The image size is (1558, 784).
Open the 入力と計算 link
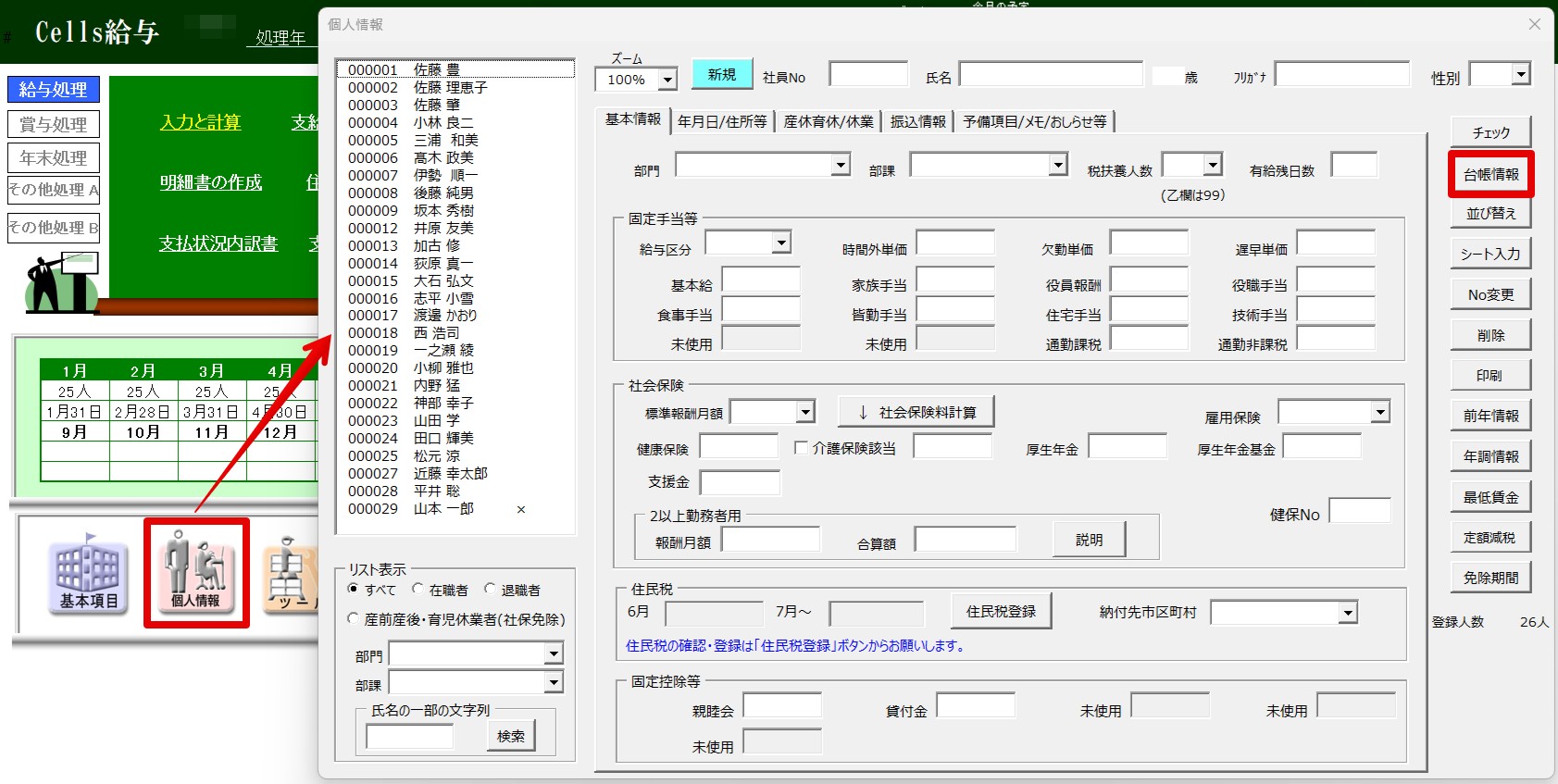pyautogui.click(x=201, y=122)
